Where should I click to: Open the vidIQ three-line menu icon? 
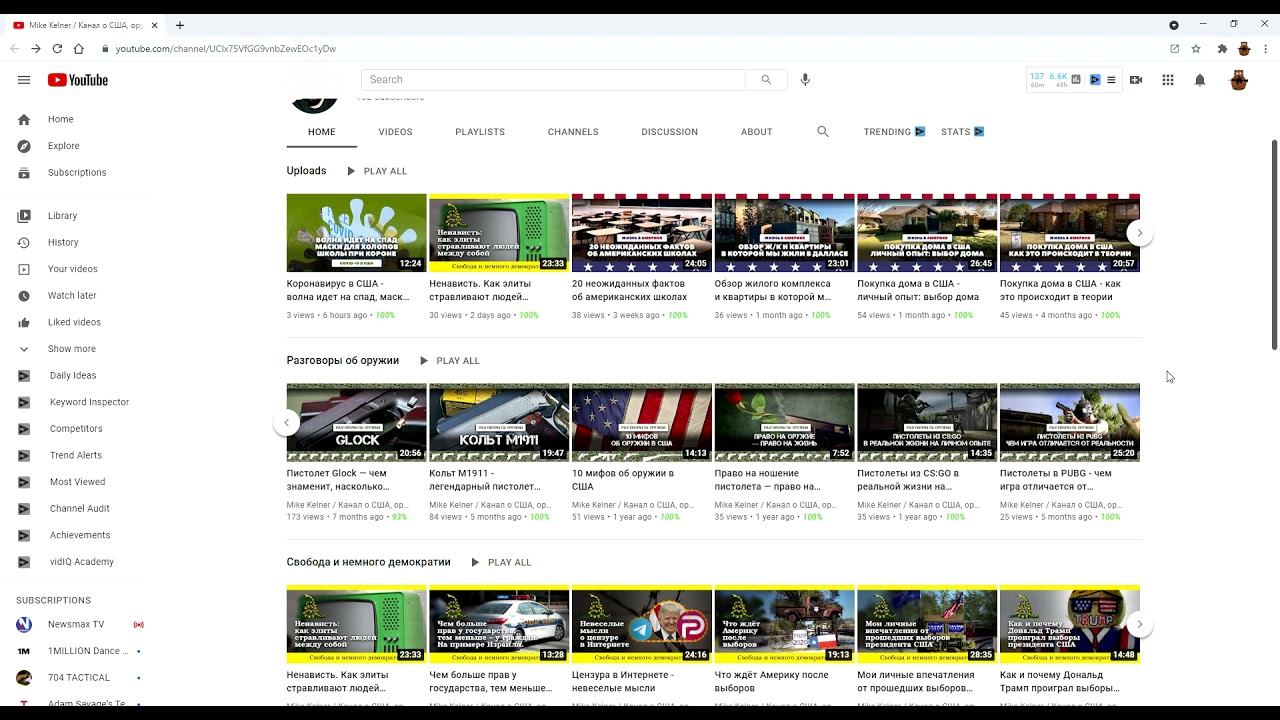click(1111, 80)
